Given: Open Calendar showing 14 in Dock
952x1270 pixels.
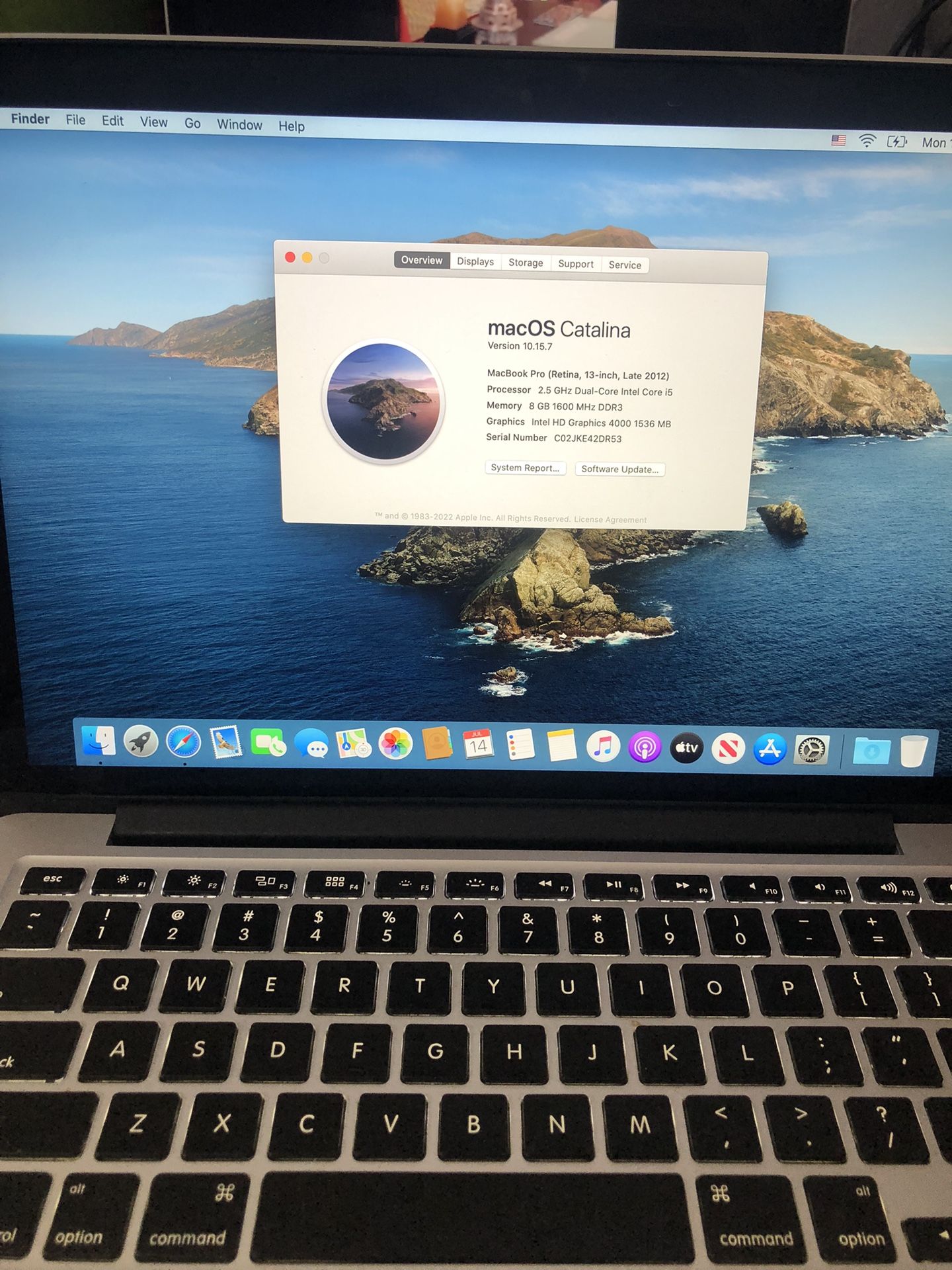Looking at the screenshot, I should [x=478, y=745].
